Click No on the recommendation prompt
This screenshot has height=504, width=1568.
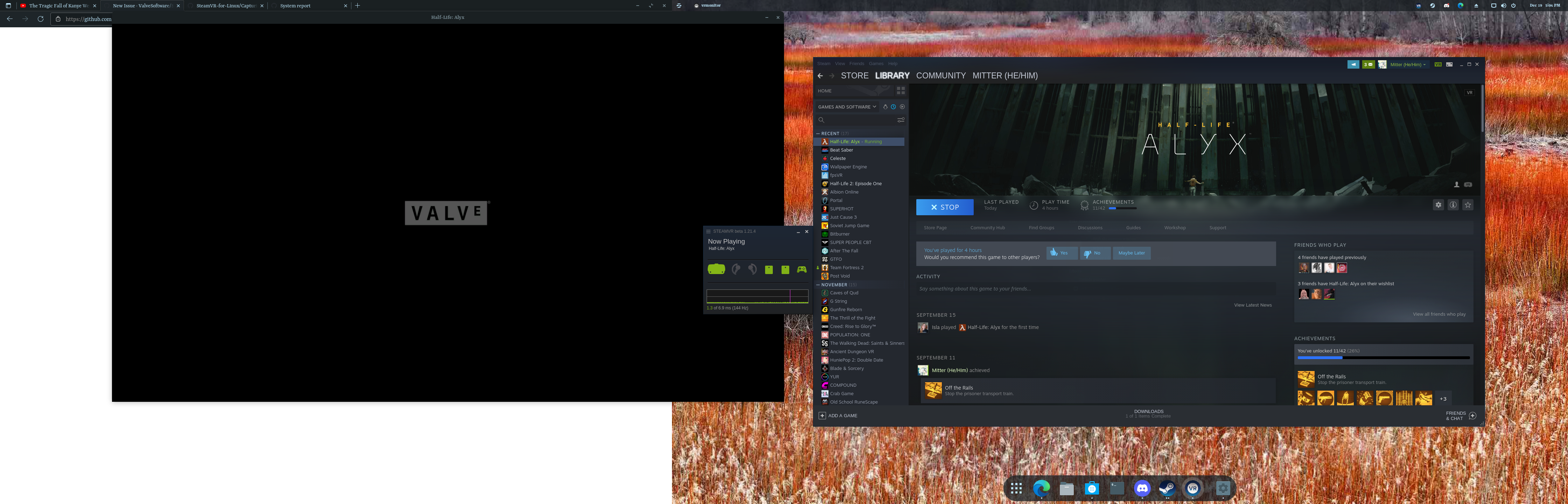tap(1095, 253)
